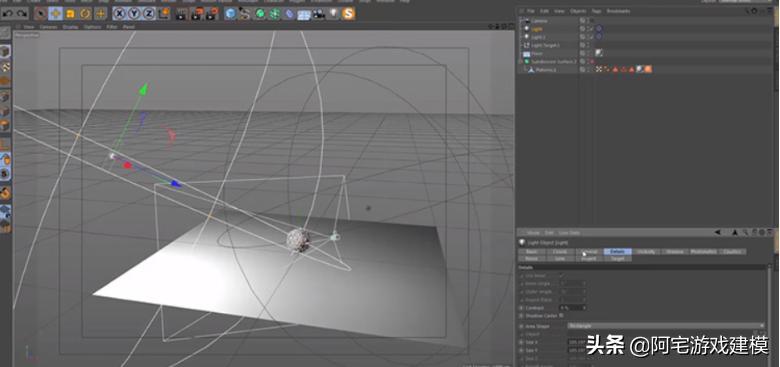Click the Contrast value field
780x367 pixels.
click(x=572, y=308)
